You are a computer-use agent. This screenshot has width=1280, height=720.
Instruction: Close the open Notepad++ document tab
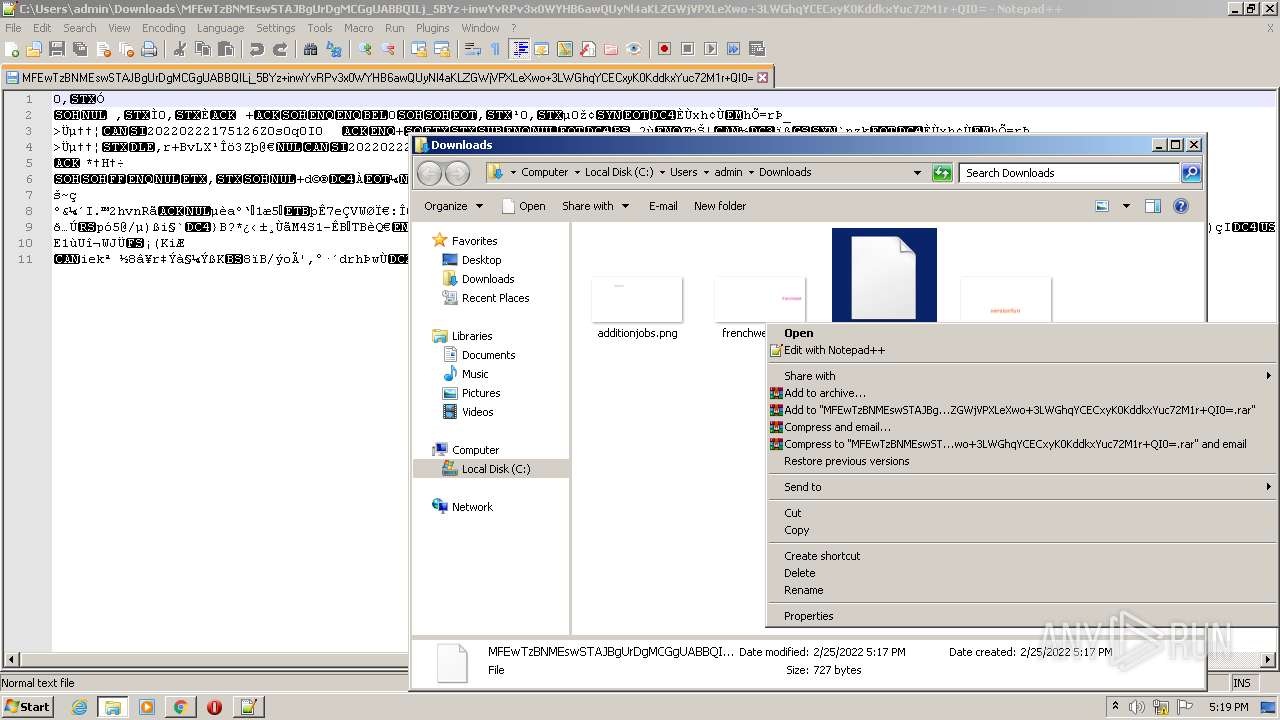coord(762,77)
